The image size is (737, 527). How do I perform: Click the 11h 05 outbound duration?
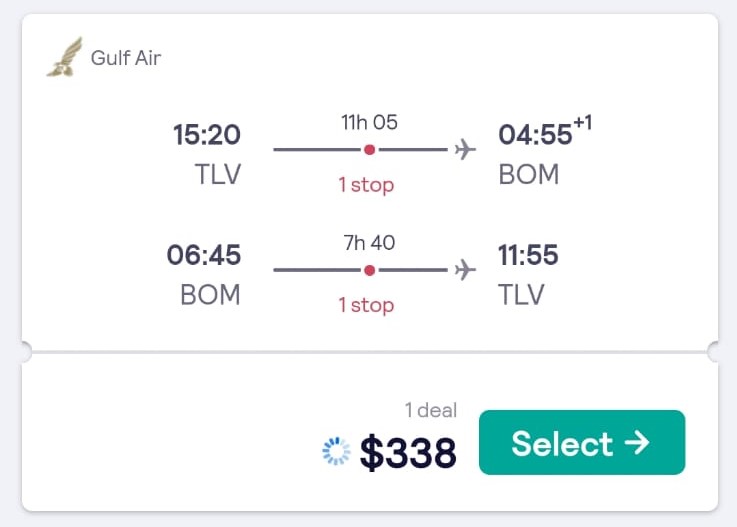369,122
